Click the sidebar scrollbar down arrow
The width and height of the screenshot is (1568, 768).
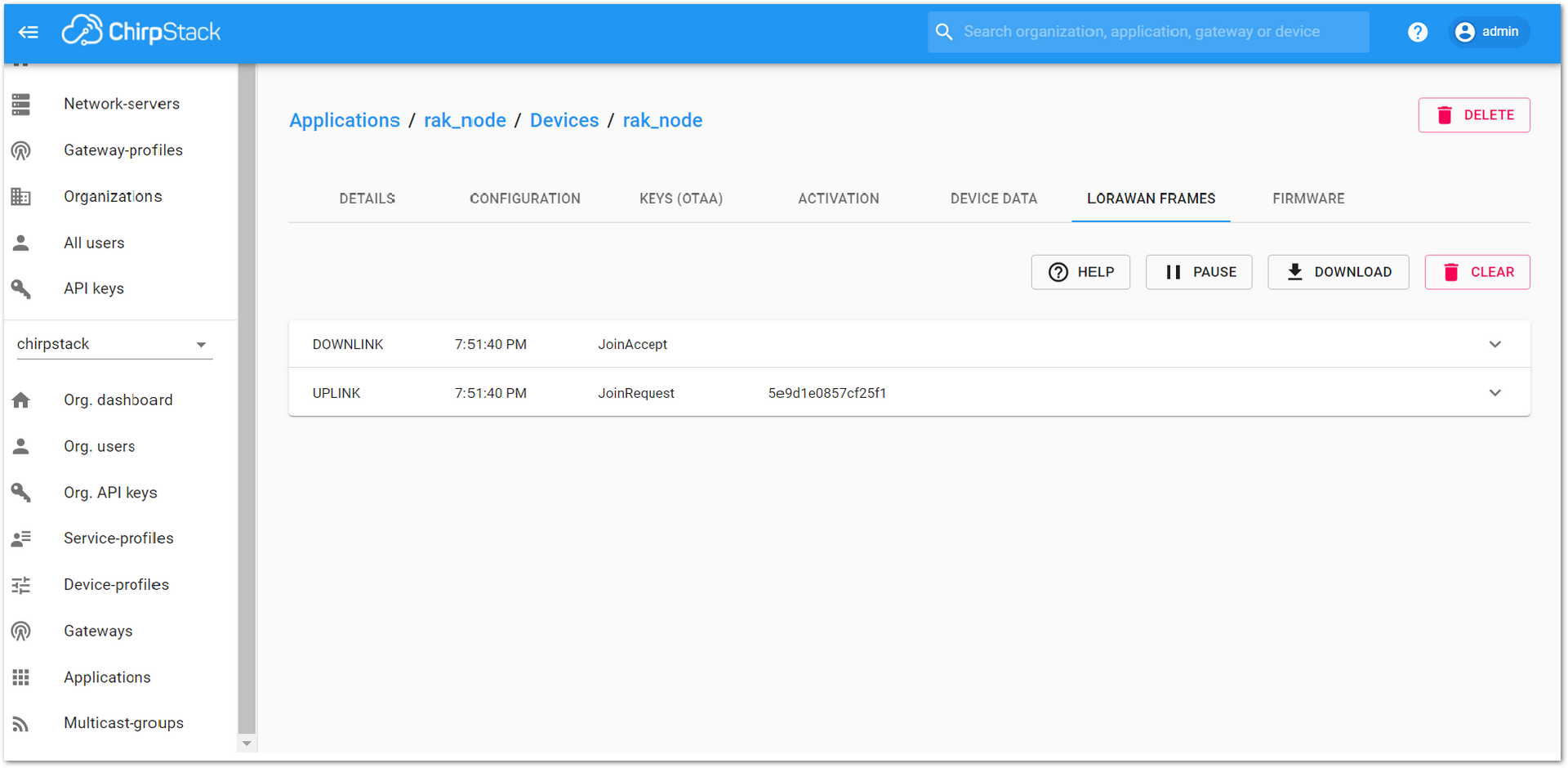[x=247, y=743]
